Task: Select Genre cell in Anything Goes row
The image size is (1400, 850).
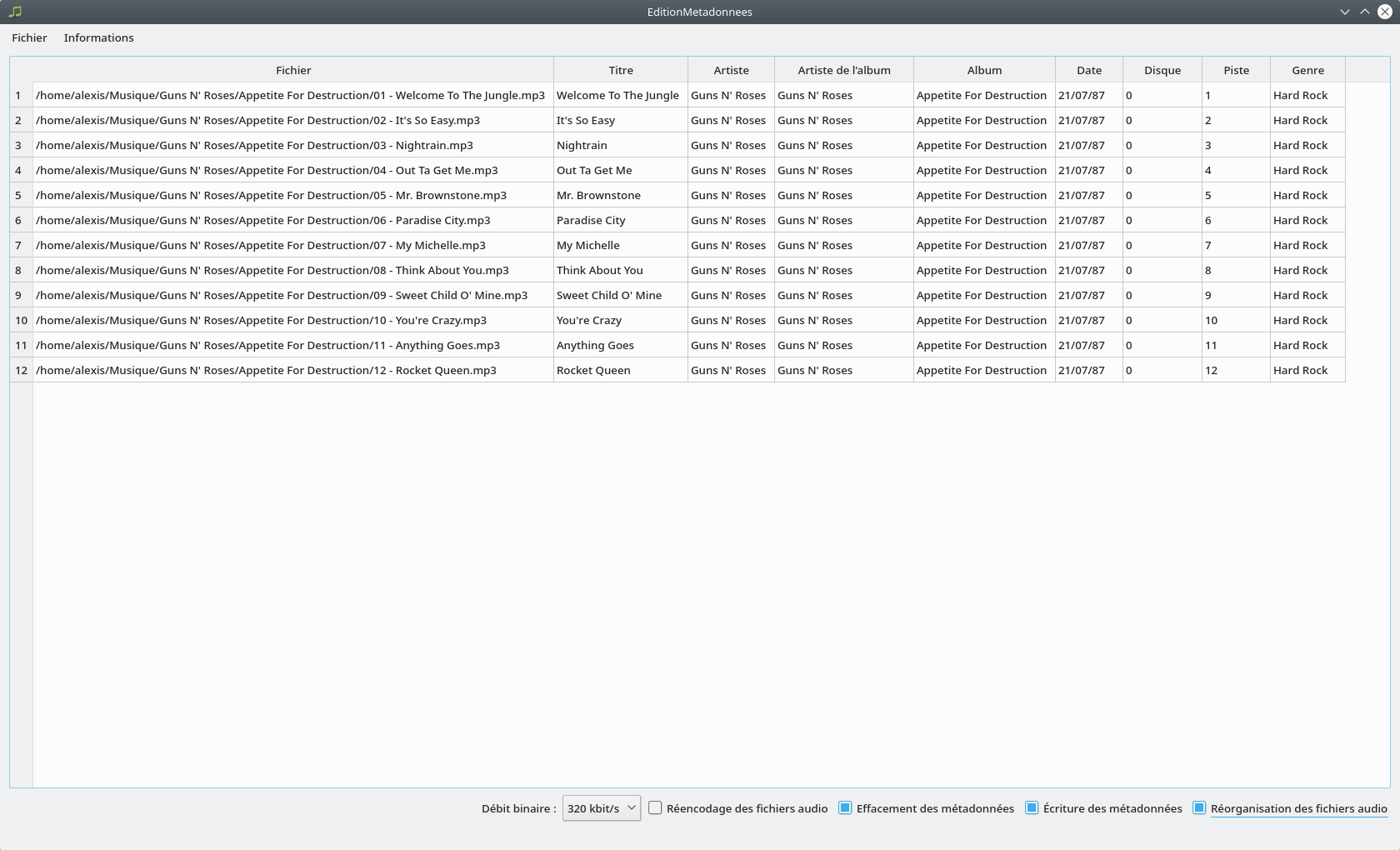Action: (x=1307, y=345)
